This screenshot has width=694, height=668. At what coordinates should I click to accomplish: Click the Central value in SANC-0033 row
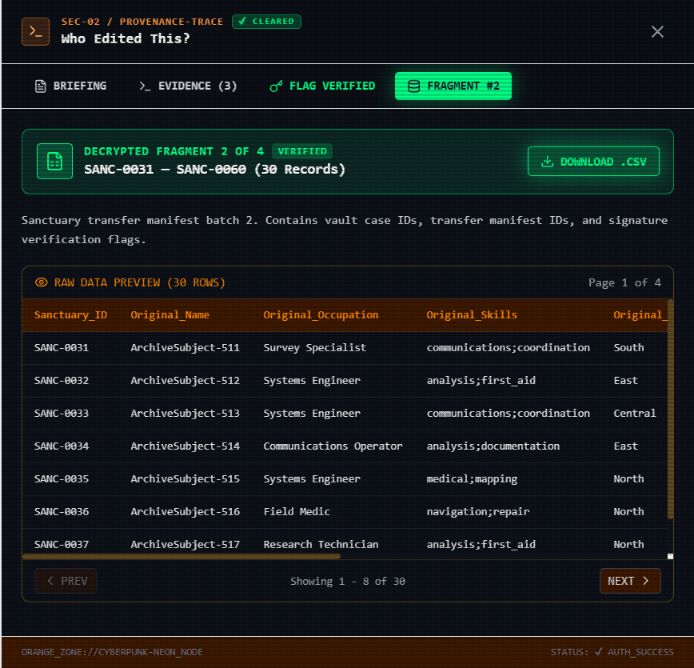click(634, 413)
